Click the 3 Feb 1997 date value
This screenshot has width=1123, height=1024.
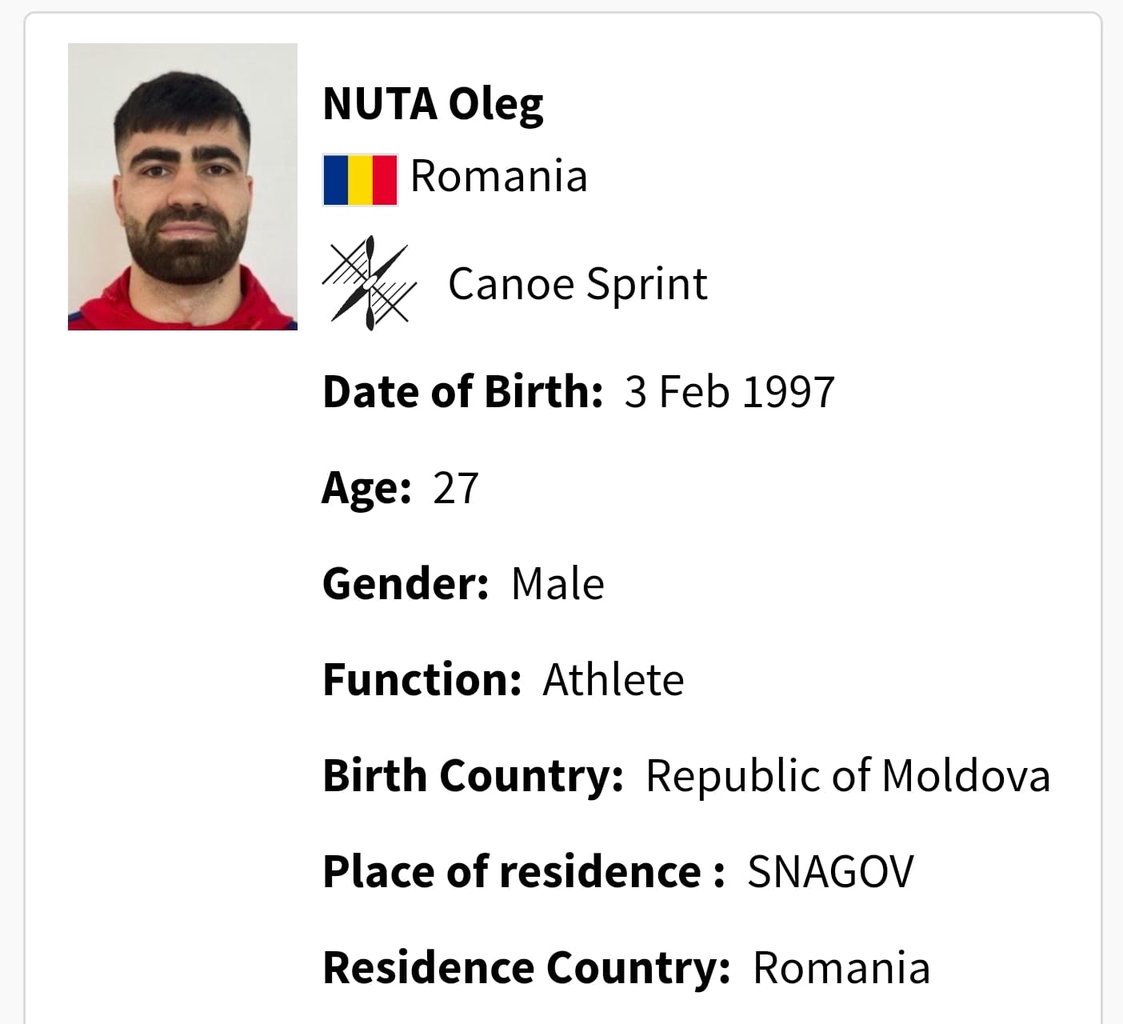729,392
